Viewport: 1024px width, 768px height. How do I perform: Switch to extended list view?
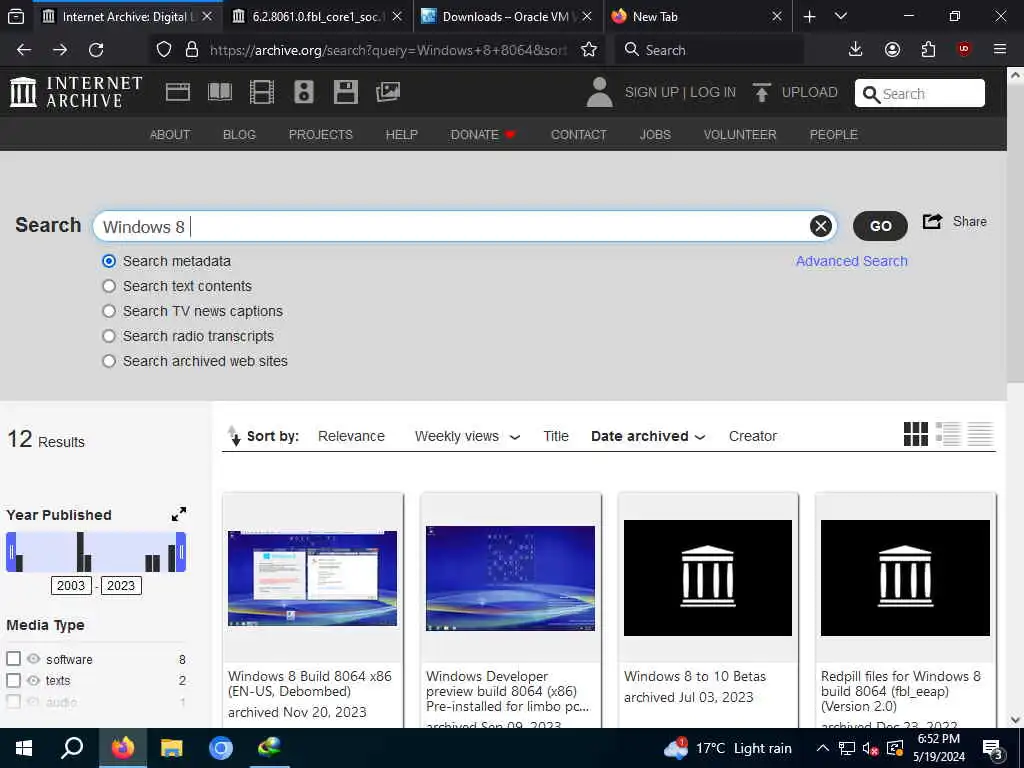coord(948,434)
